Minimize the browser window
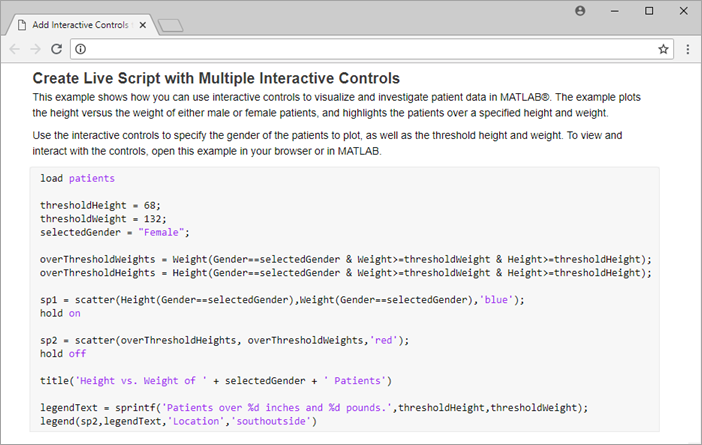The width and height of the screenshot is (702, 445). (x=615, y=11)
